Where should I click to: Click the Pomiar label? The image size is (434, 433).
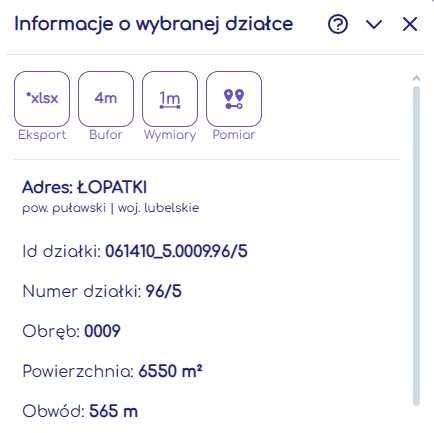pyautogui.click(x=234, y=135)
